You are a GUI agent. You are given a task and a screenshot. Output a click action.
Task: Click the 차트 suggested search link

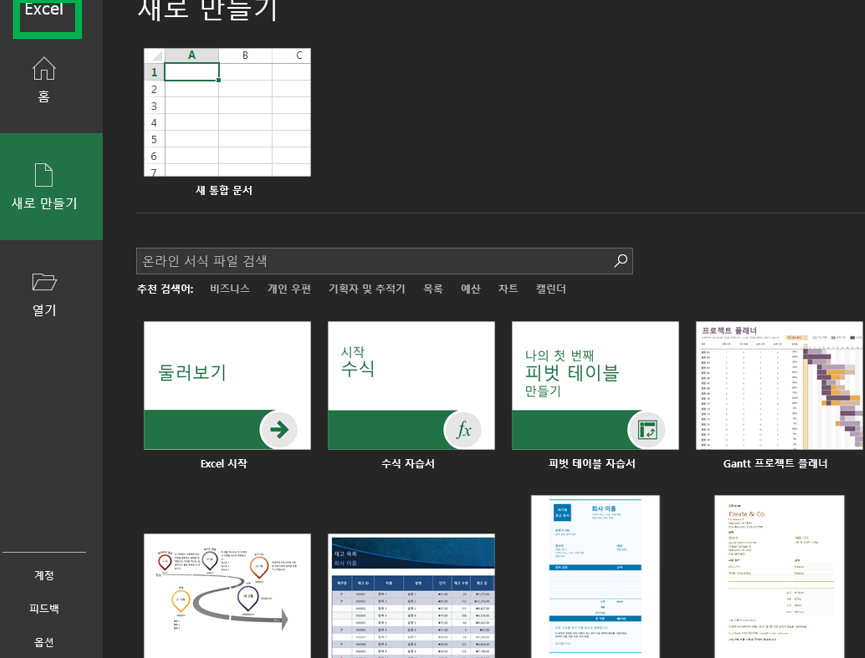tap(507, 288)
